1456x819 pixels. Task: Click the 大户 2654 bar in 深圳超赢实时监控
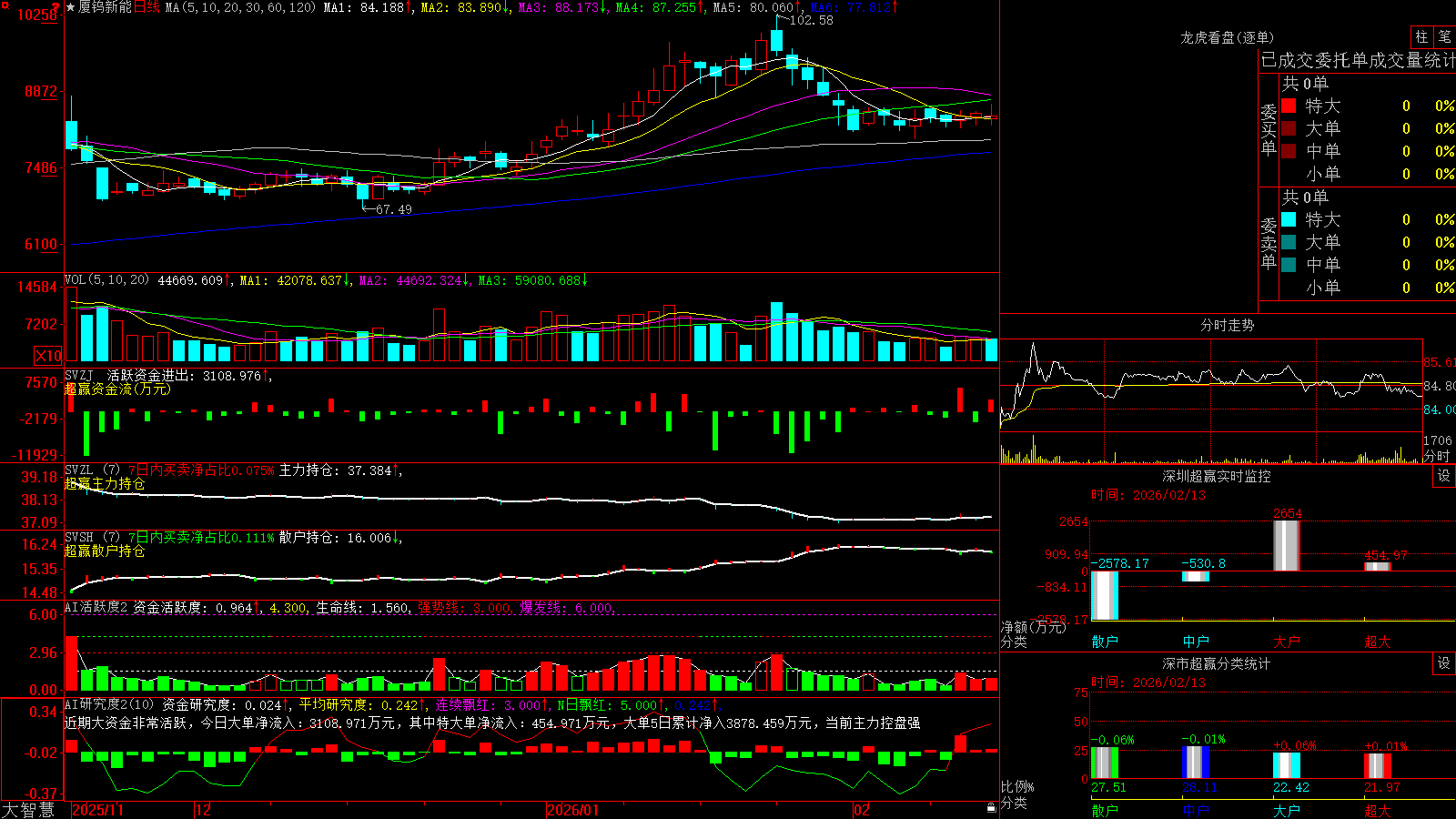tap(1286, 545)
